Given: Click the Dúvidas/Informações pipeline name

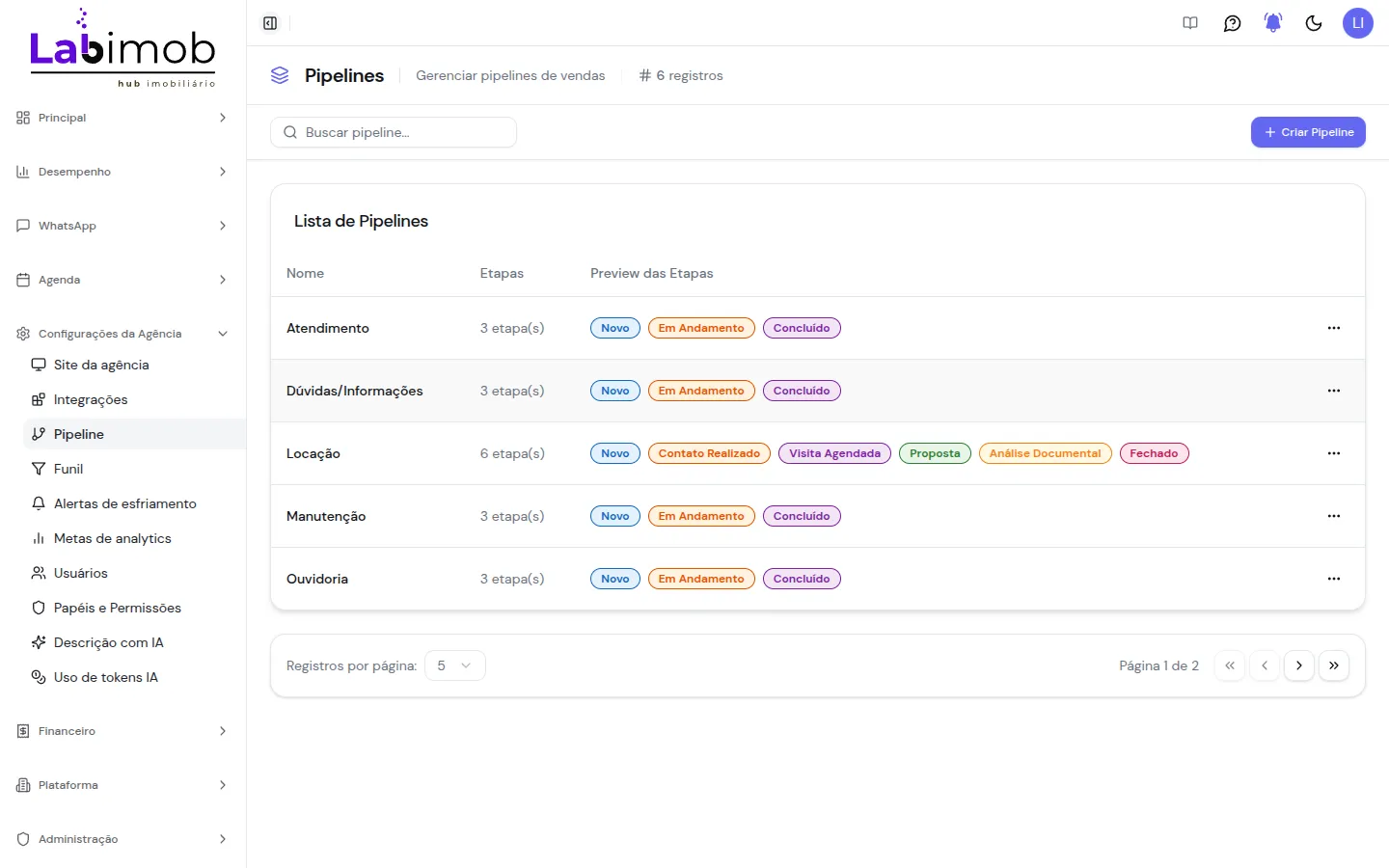Looking at the screenshot, I should 355,391.
